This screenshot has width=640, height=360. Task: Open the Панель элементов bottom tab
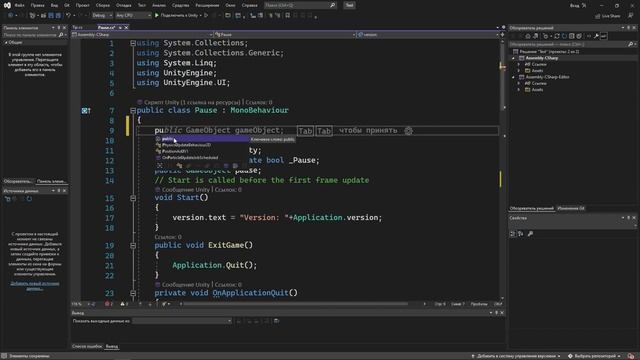tap(51, 181)
